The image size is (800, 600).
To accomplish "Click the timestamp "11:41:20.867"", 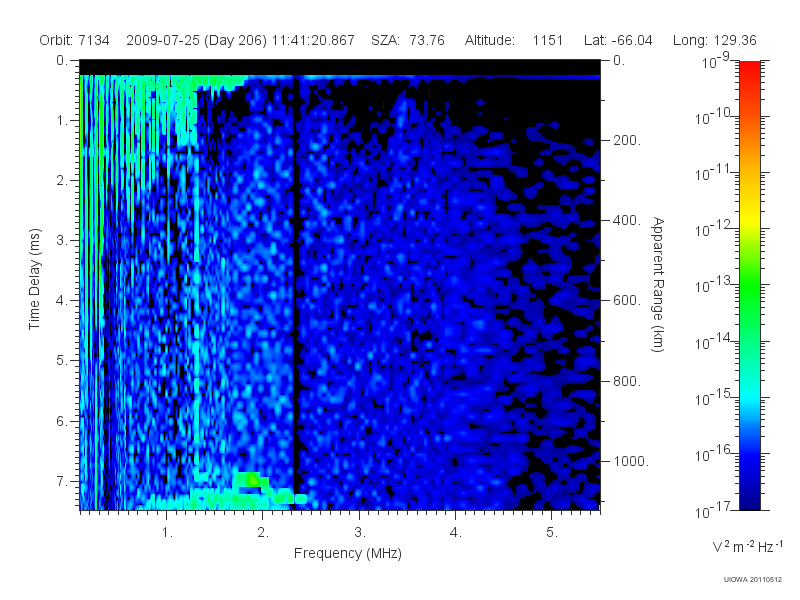I will pos(313,40).
